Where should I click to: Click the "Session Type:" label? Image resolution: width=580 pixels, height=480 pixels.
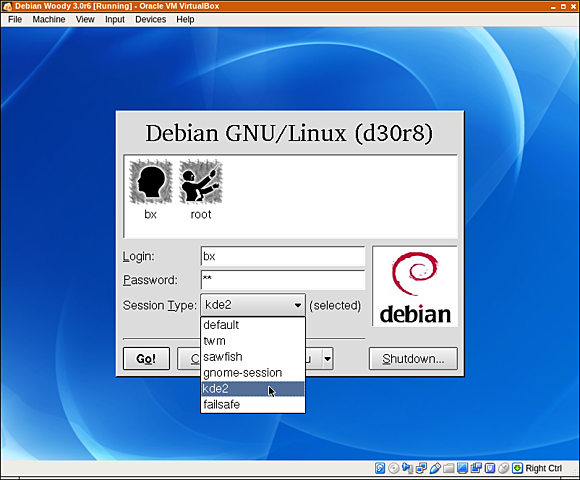coord(160,305)
